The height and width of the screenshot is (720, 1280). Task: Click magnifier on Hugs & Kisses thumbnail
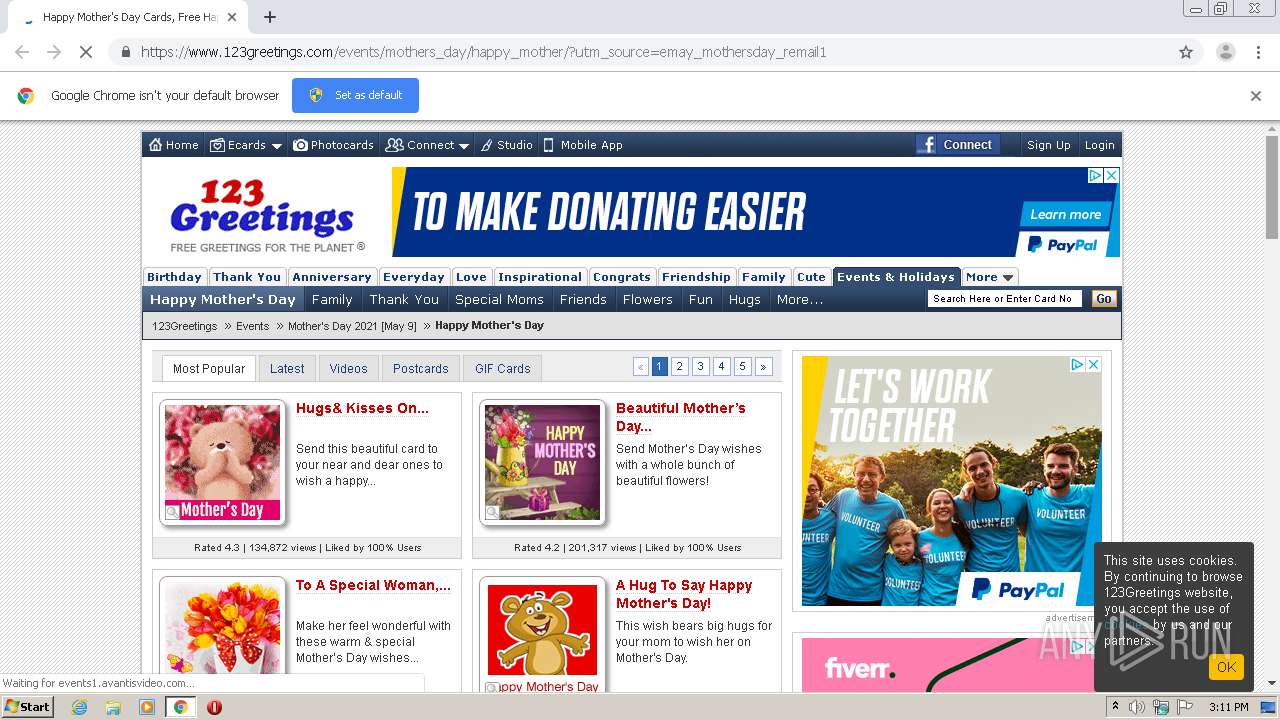pyautogui.click(x=172, y=513)
